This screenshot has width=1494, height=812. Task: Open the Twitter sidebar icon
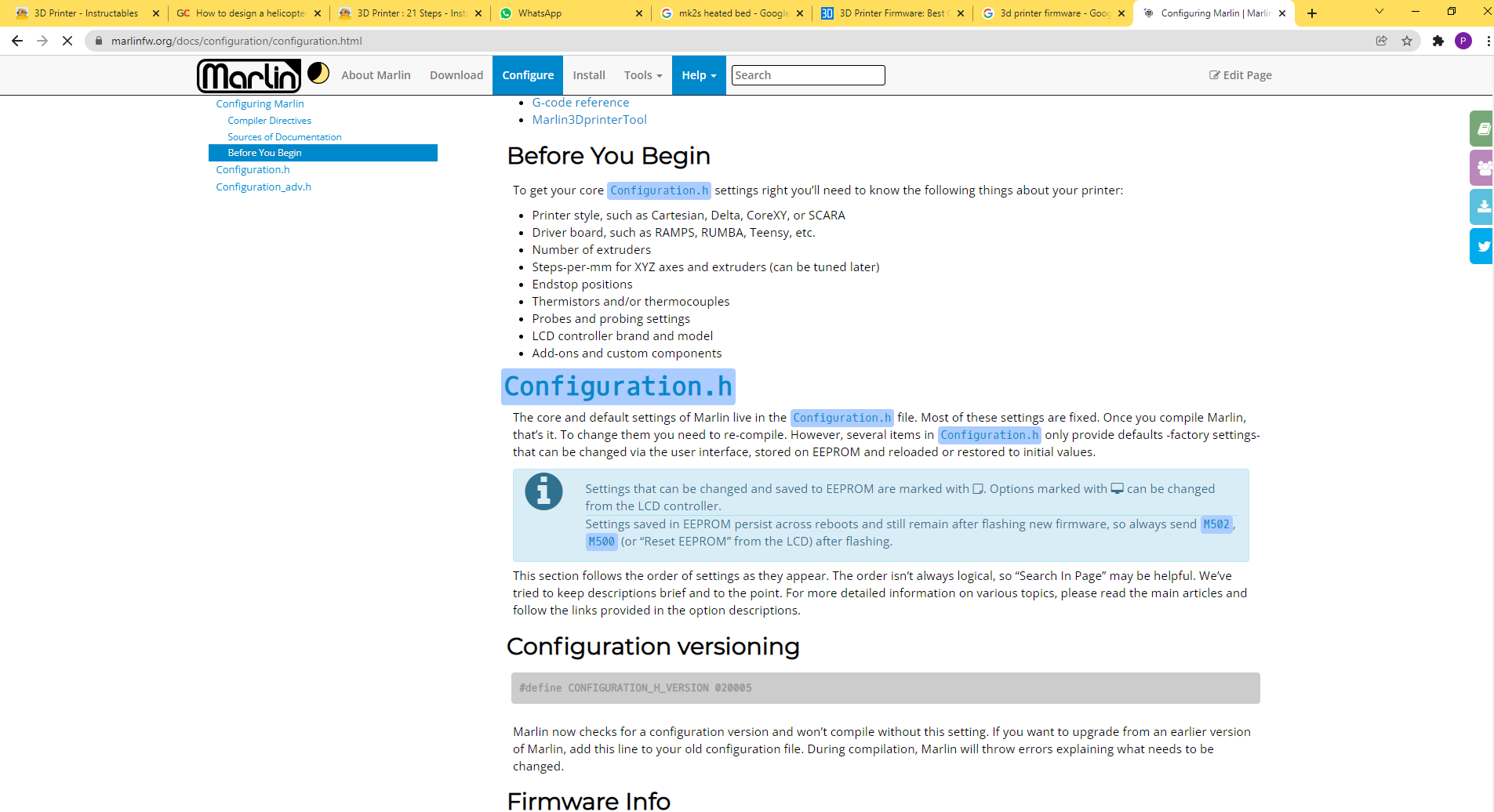(1482, 246)
